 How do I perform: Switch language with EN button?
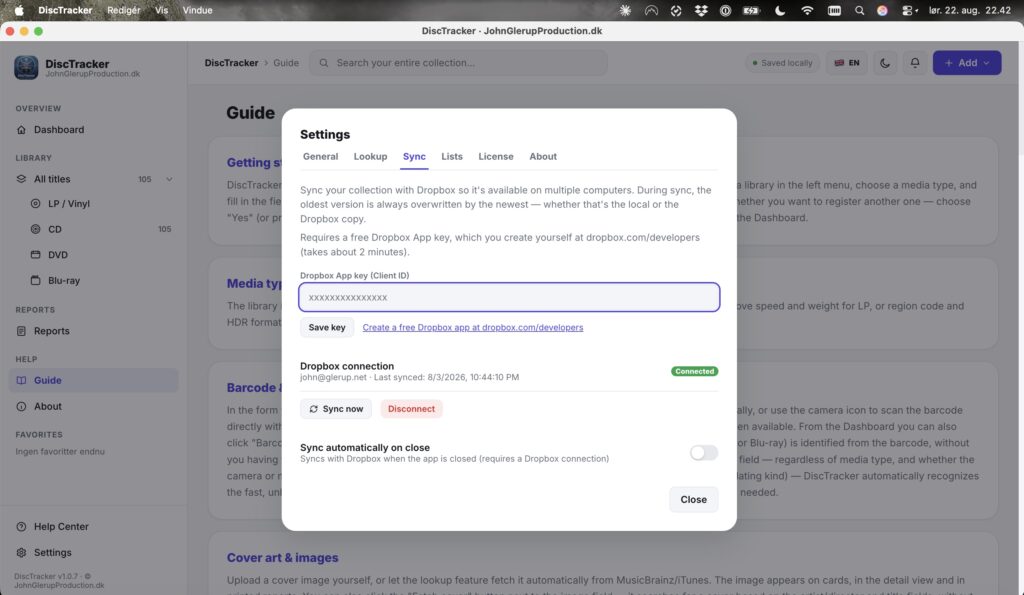[x=847, y=63]
